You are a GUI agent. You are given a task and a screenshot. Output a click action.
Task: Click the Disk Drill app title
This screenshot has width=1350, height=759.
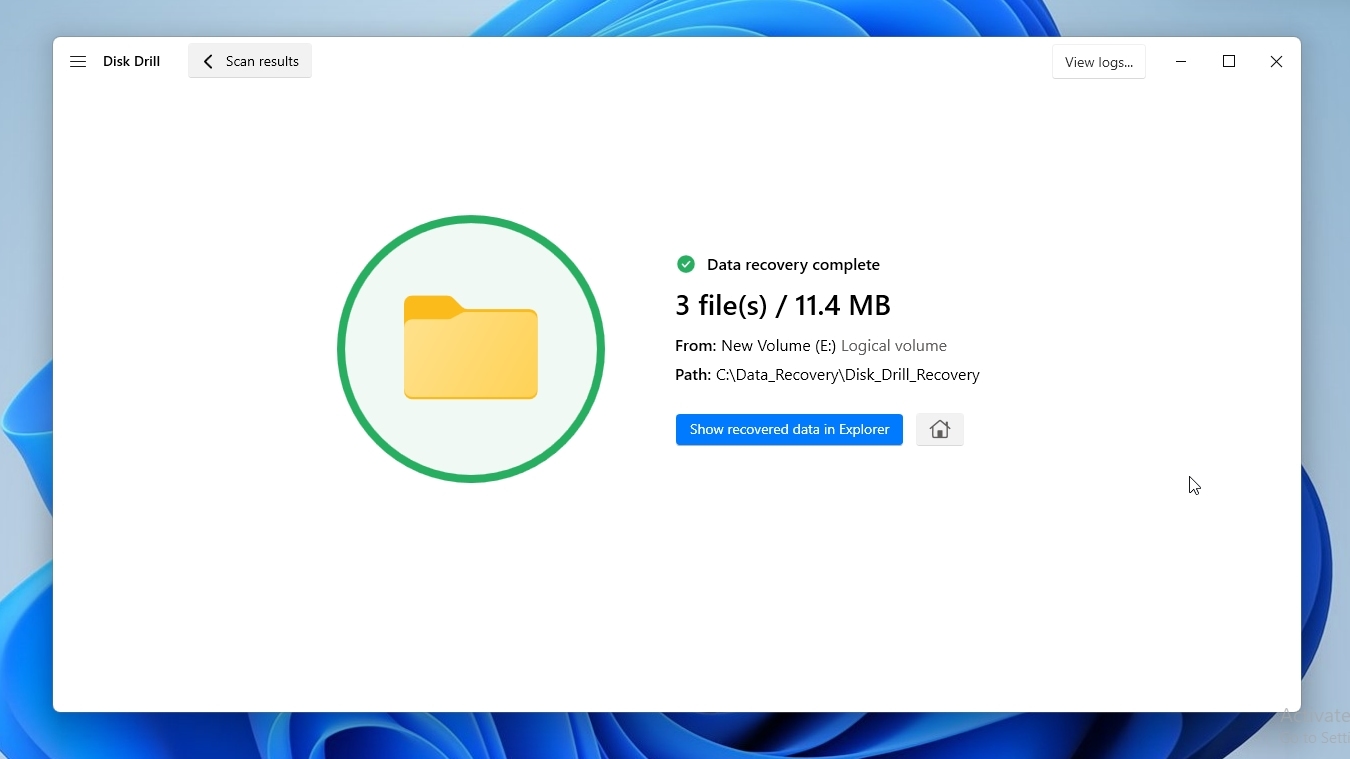click(x=132, y=61)
